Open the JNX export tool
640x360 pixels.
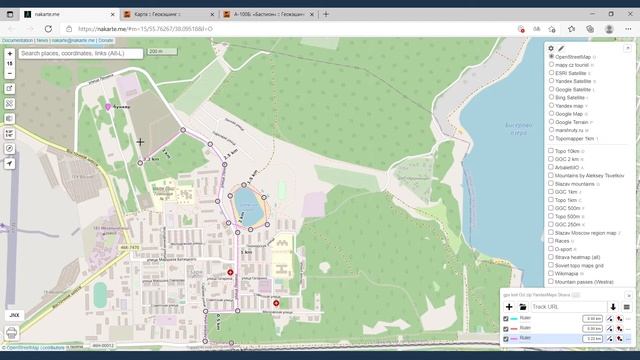pos(14,315)
